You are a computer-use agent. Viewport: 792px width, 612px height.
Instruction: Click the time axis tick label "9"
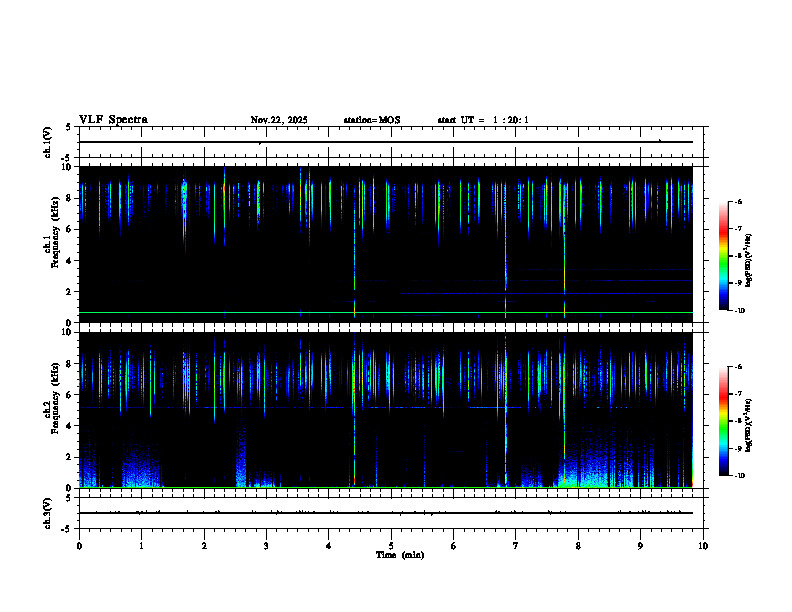pyautogui.click(x=640, y=546)
